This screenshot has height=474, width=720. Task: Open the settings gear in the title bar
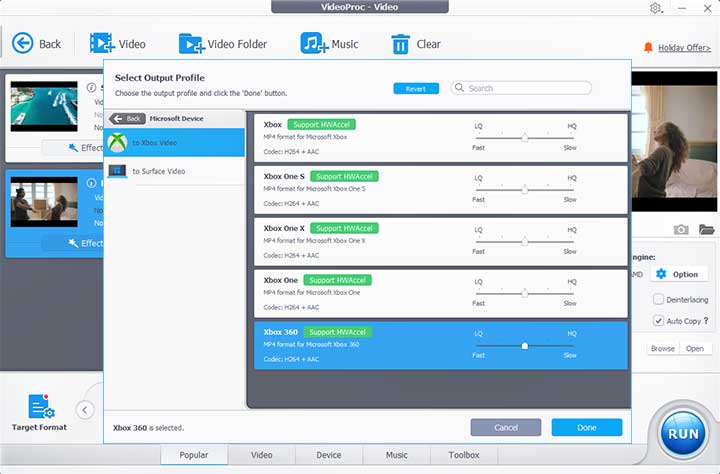(655, 8)
